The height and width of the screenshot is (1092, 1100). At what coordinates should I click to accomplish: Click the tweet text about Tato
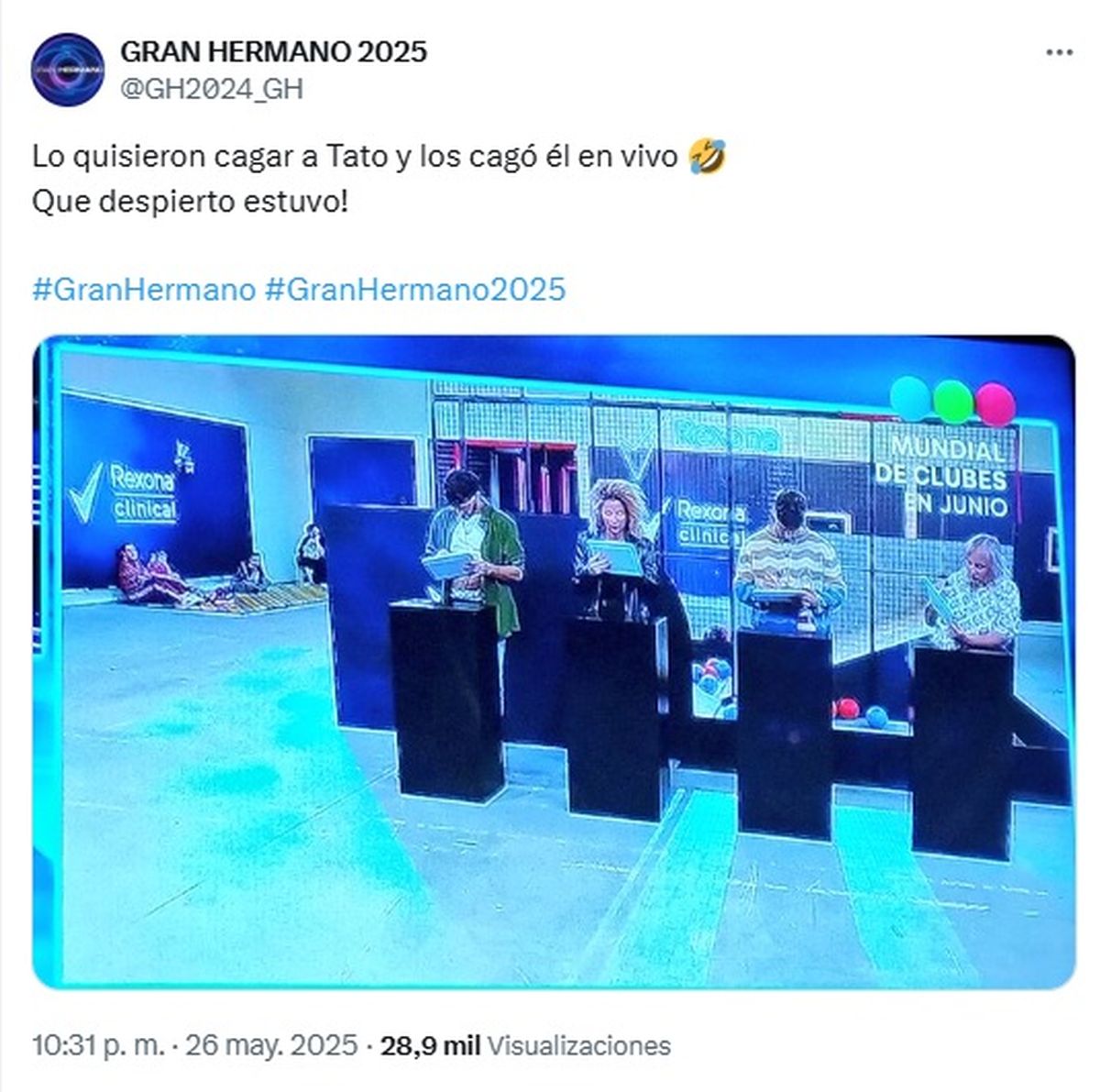click(356, 157)
